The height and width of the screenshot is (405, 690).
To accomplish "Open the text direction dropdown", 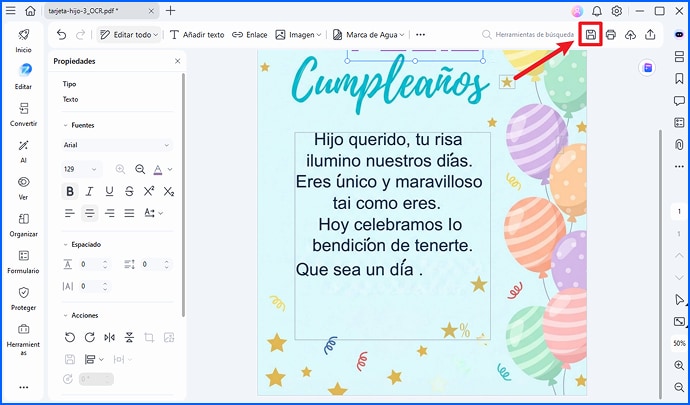I will [x=153, y=213].
